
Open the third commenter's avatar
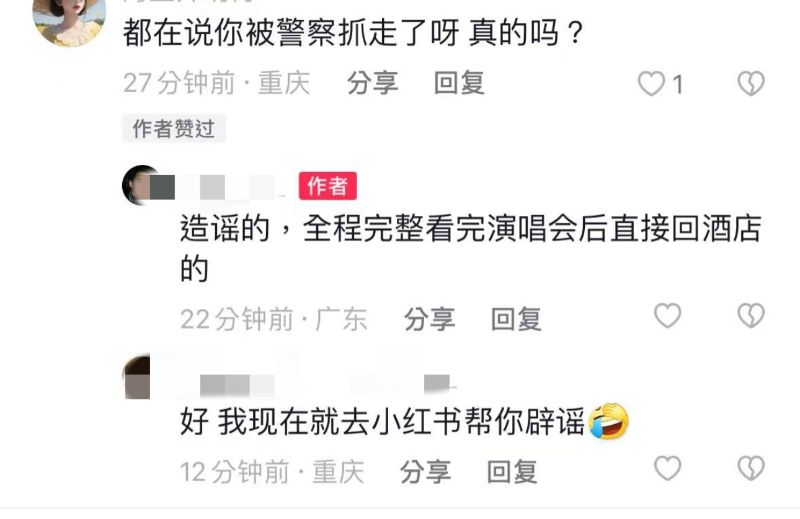pyautogui.click(x=138, y=377)
